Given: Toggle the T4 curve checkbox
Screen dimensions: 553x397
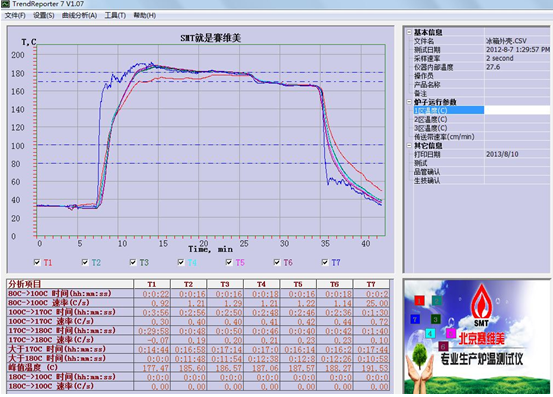Looking at the screenshot, I should (x=181, y=262).
